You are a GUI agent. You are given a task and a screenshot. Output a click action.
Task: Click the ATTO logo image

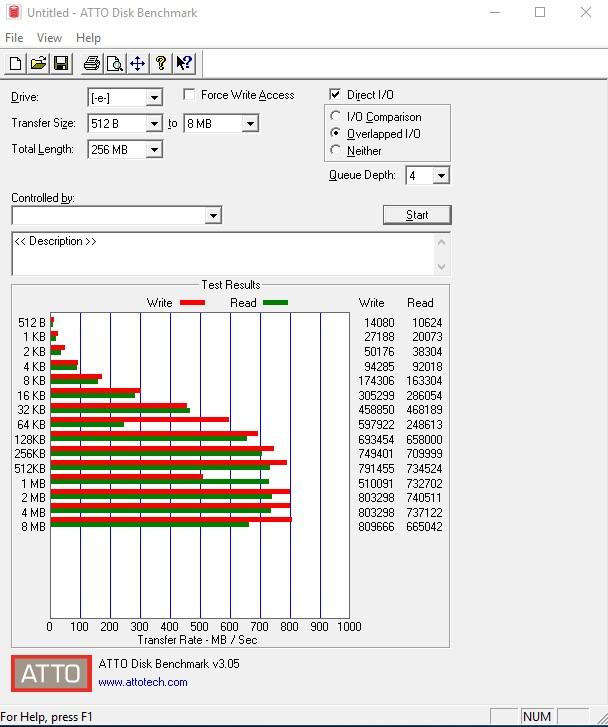point(51,673)
